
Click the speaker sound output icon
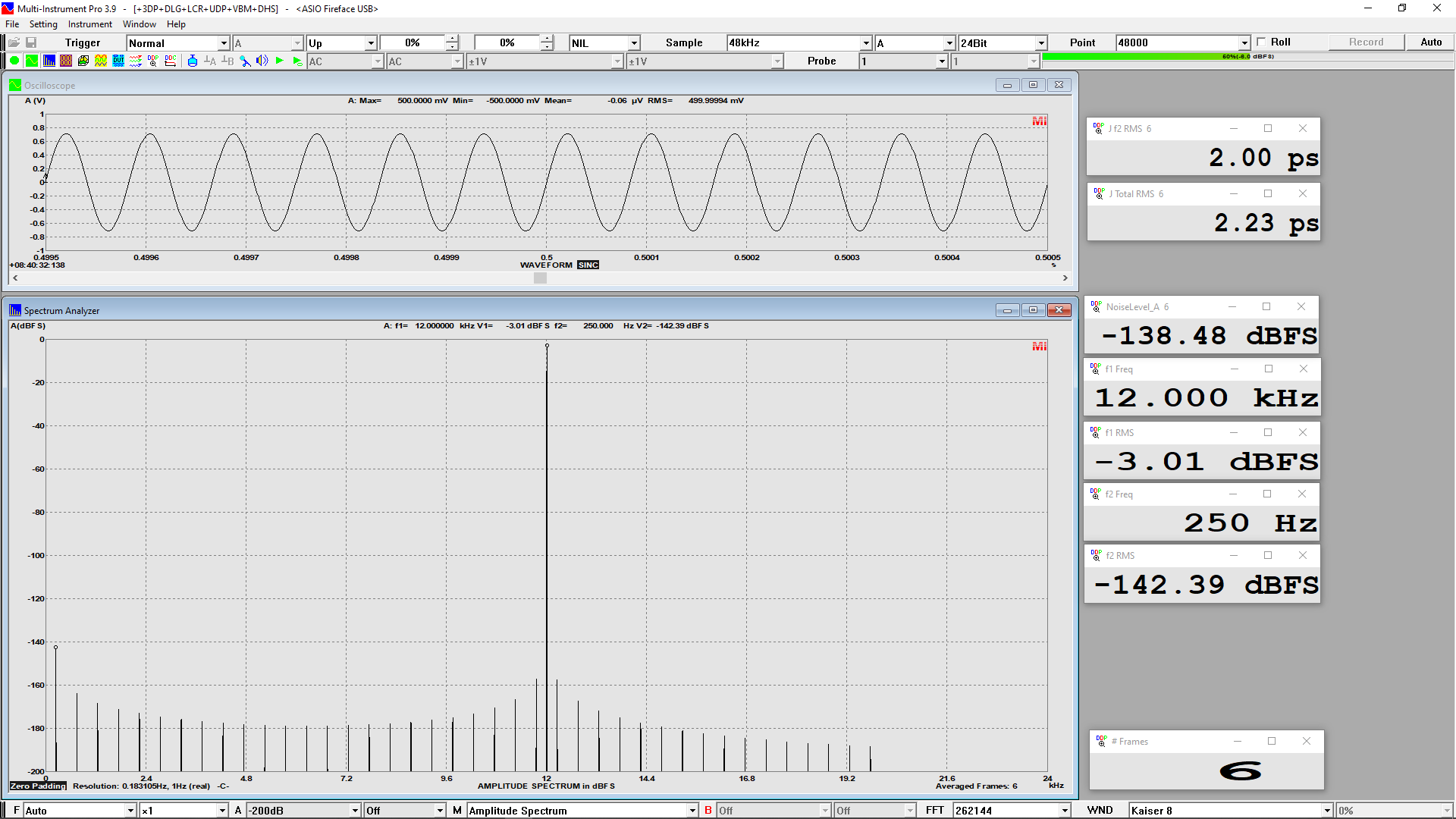click(x=262, y=61)
